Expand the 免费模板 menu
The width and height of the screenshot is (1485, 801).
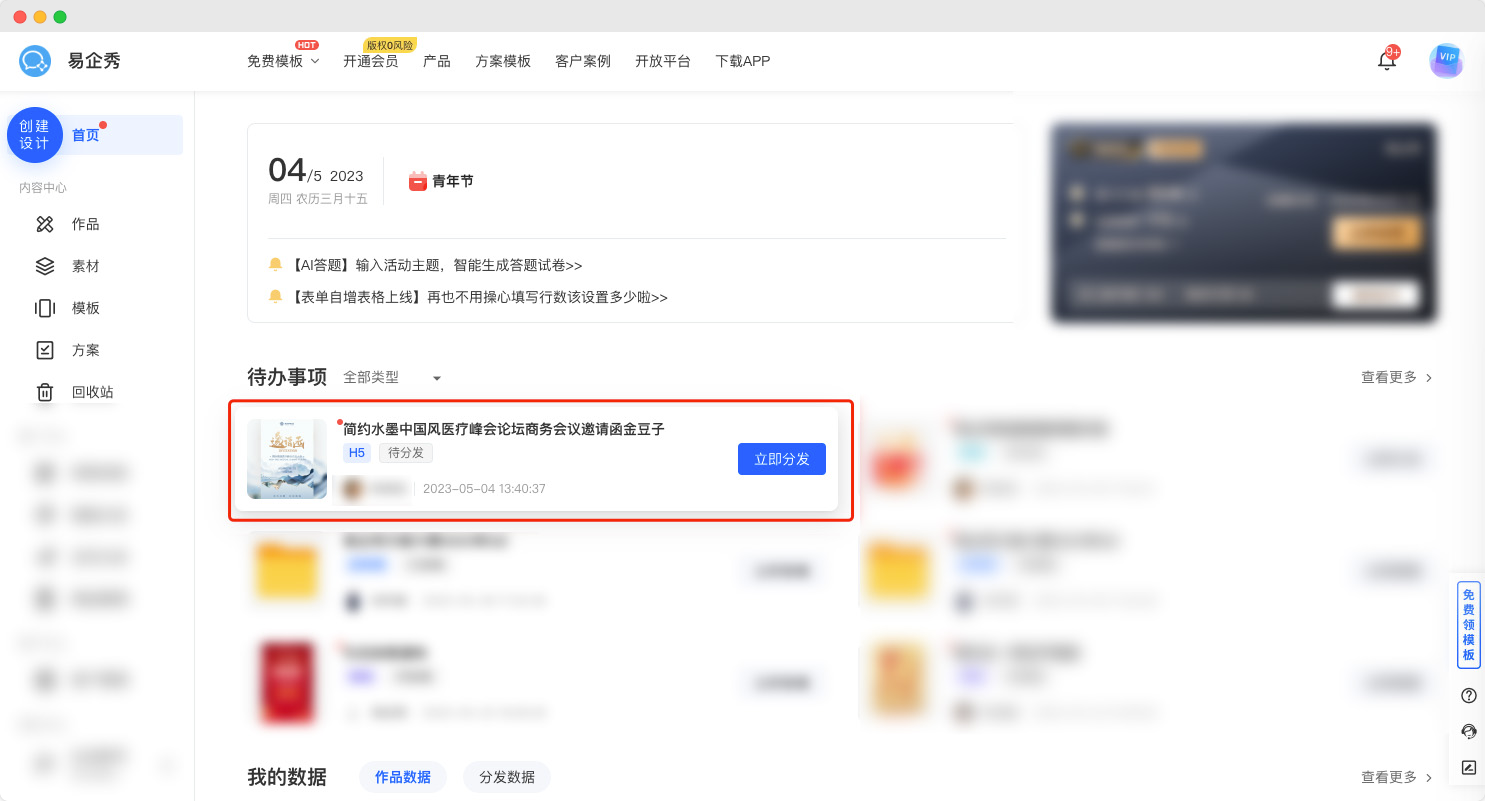(283, 61)
